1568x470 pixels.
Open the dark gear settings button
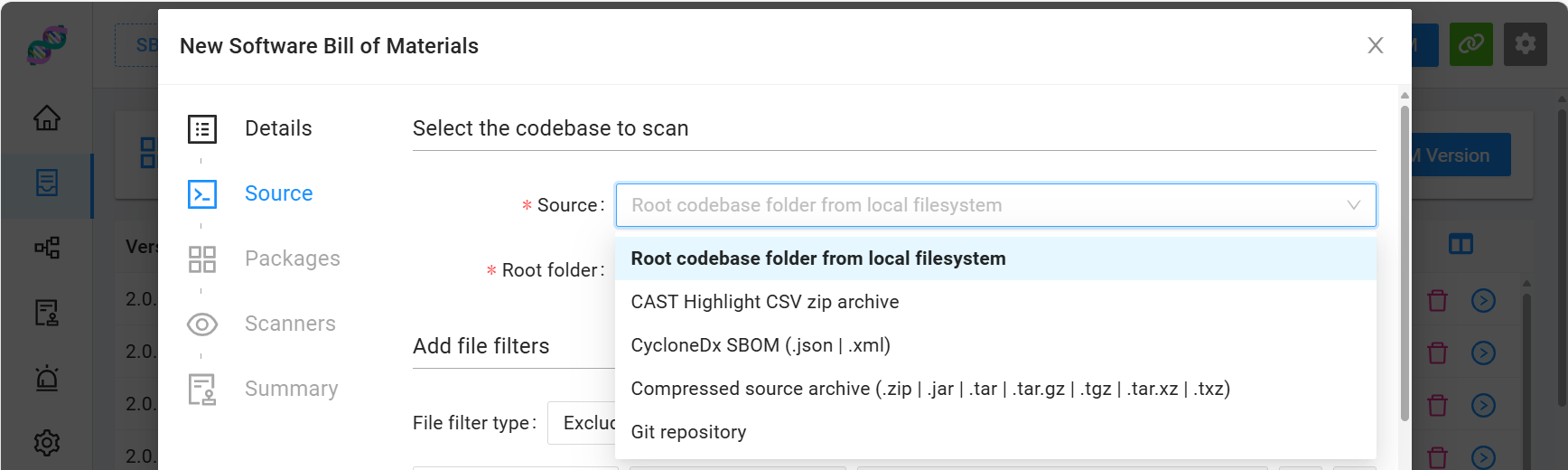pyautogui.click(x=1525, y=44)
